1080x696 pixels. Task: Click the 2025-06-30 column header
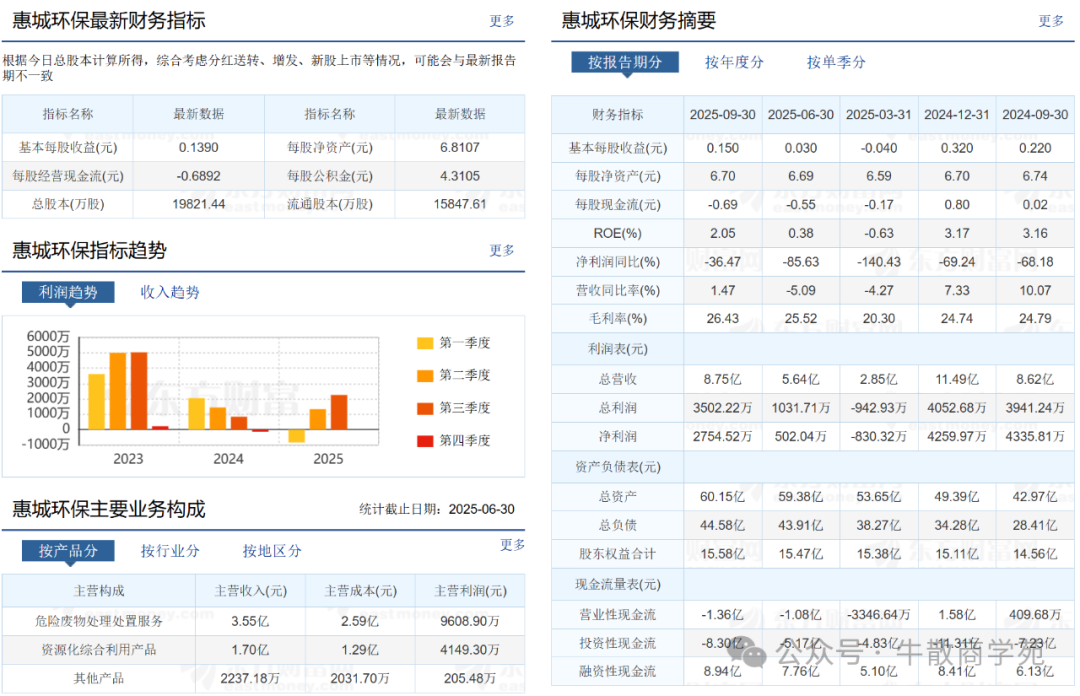(x=800, y=114)
